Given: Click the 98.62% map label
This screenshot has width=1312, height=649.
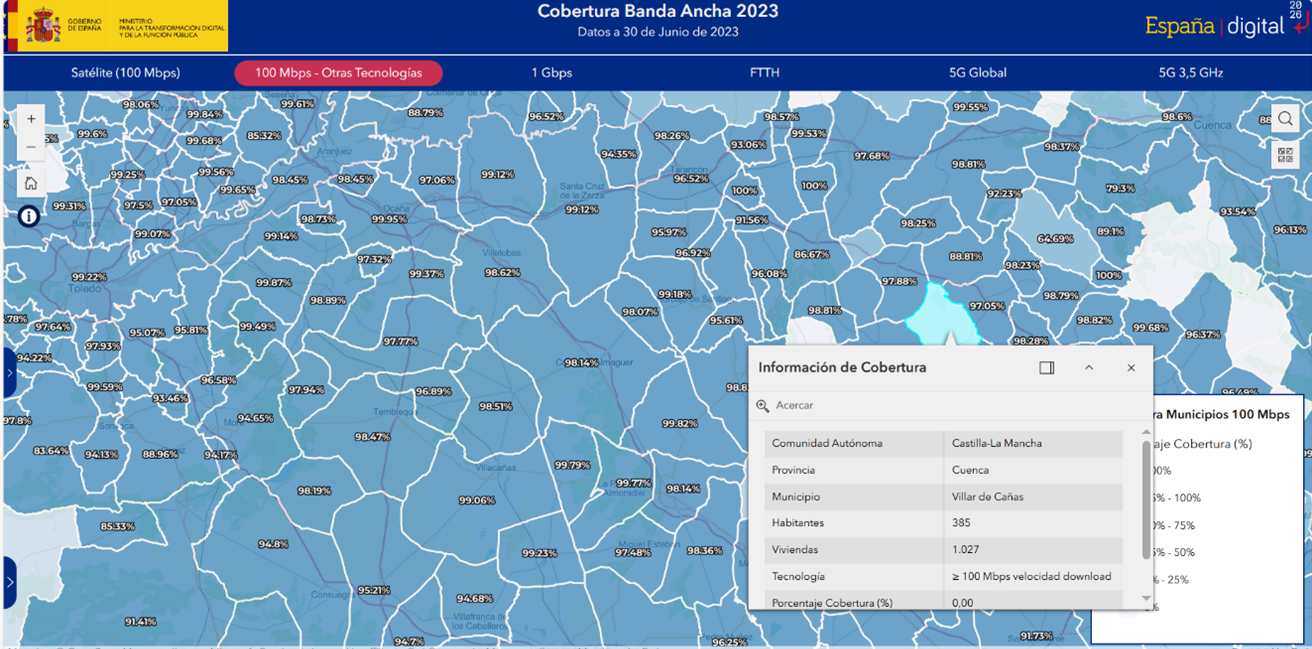Looking at the screenshot, I should (x=502, y=272).
